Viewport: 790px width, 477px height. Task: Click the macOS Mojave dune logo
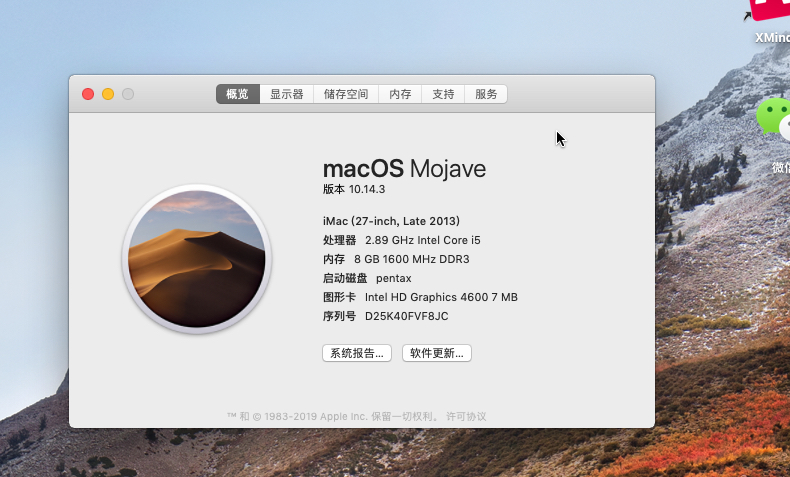(196, 259)
